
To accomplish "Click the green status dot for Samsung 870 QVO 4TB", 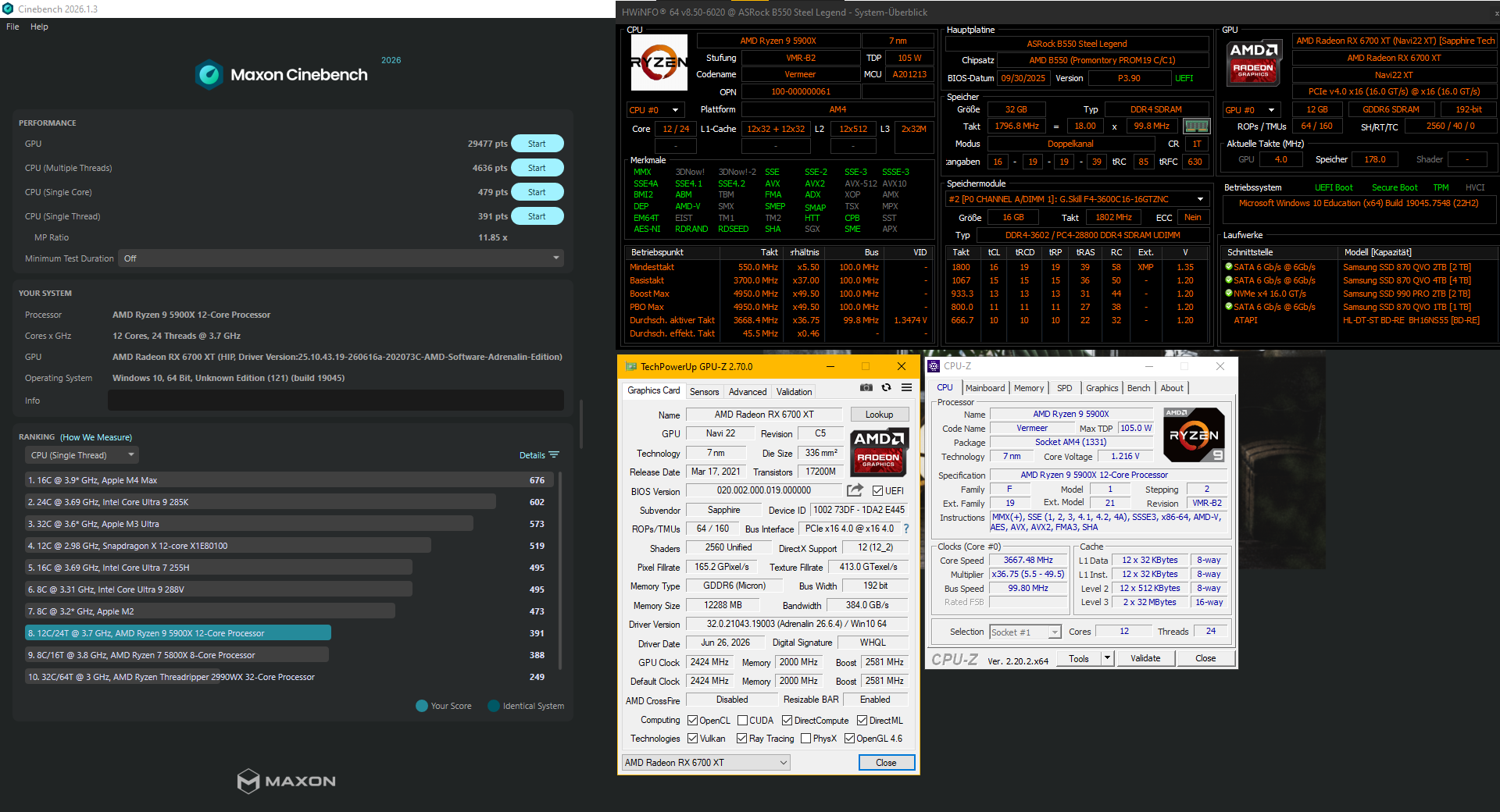I will click(x=1229, y=280).
